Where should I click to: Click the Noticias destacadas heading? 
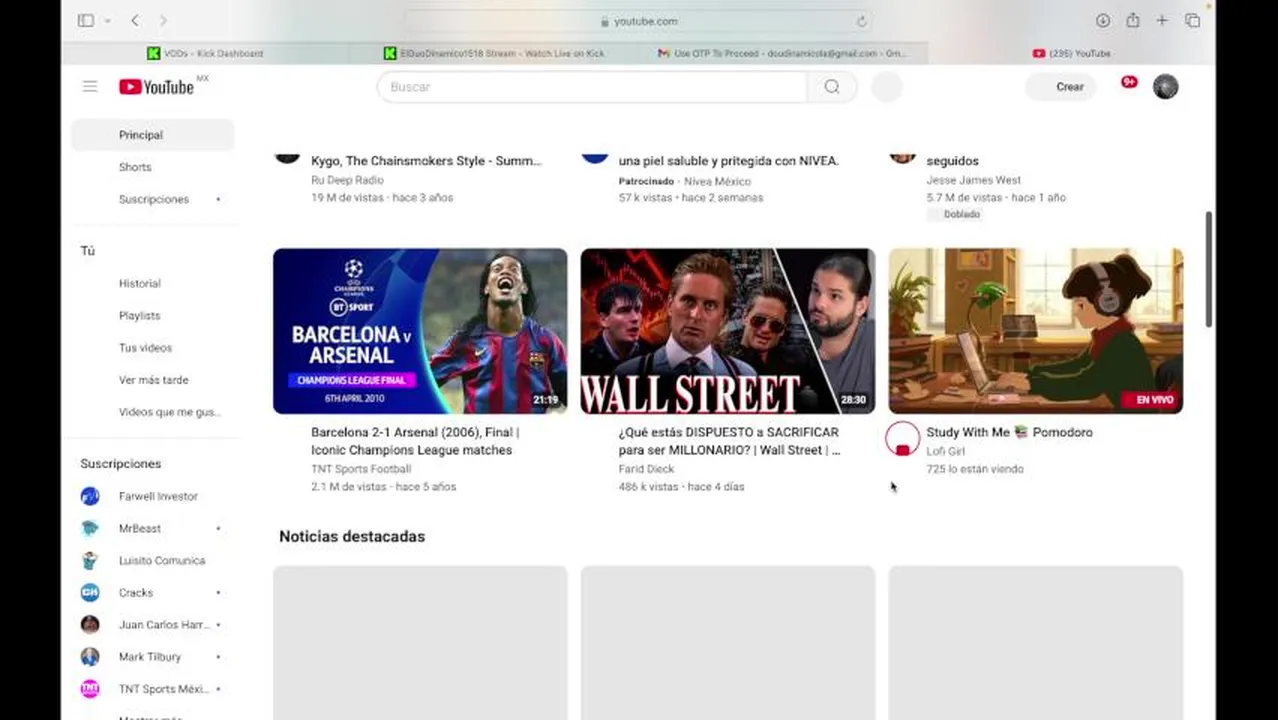(x=352, y=537)
